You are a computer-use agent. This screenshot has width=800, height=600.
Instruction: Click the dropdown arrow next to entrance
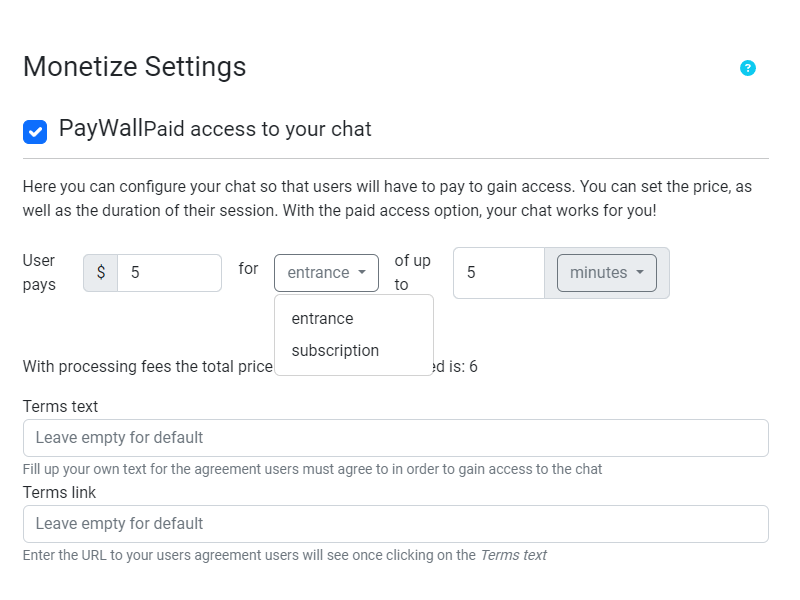[363, 272]
